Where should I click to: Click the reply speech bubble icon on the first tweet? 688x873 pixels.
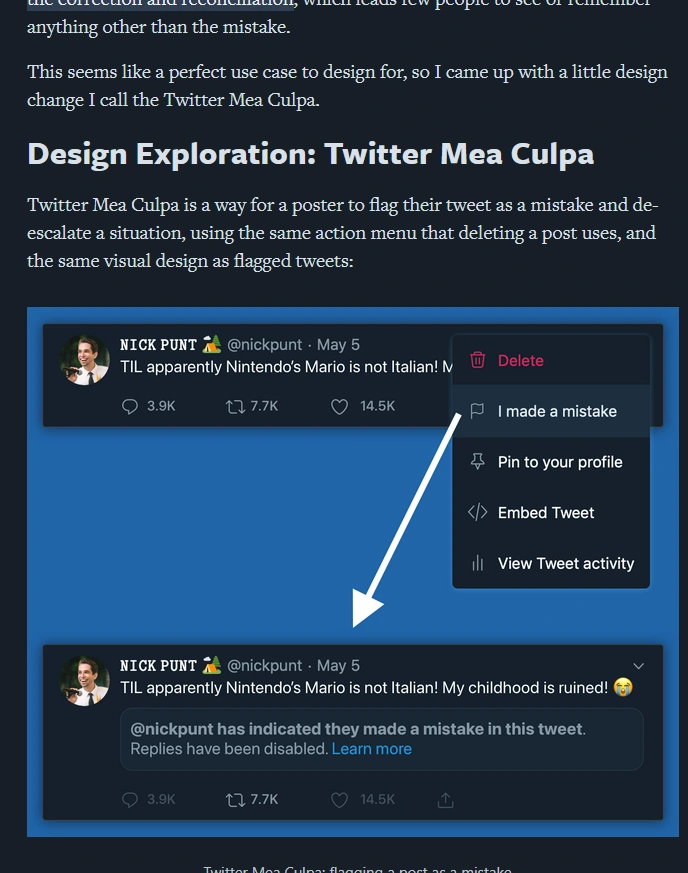click(x=129, y=406)
